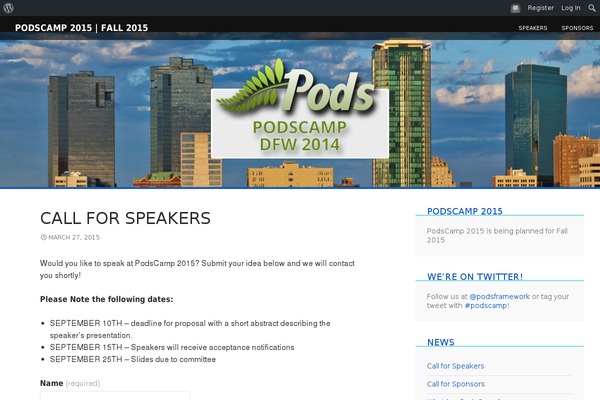Click the clock icon beside the date
Screen dimensions: 600x400
click(x=44, y=237)
